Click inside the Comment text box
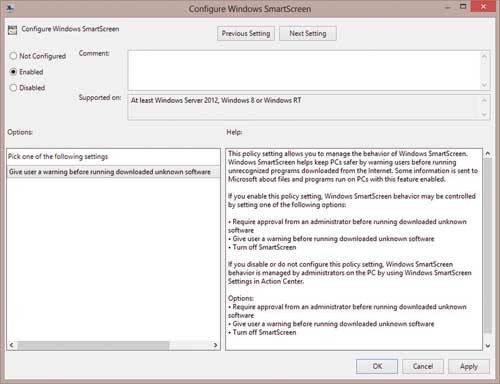 (304, 70)
